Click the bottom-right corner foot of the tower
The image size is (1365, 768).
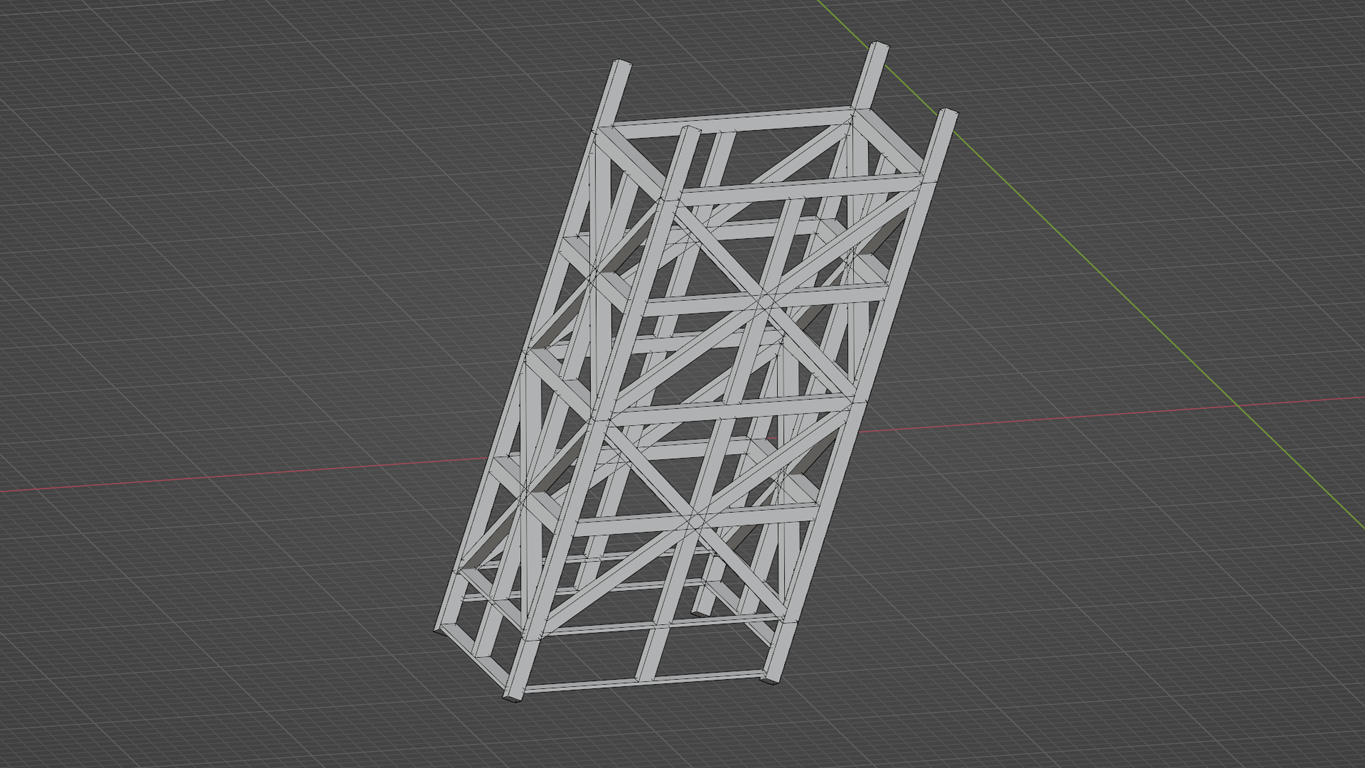click(x=770, y=677)
